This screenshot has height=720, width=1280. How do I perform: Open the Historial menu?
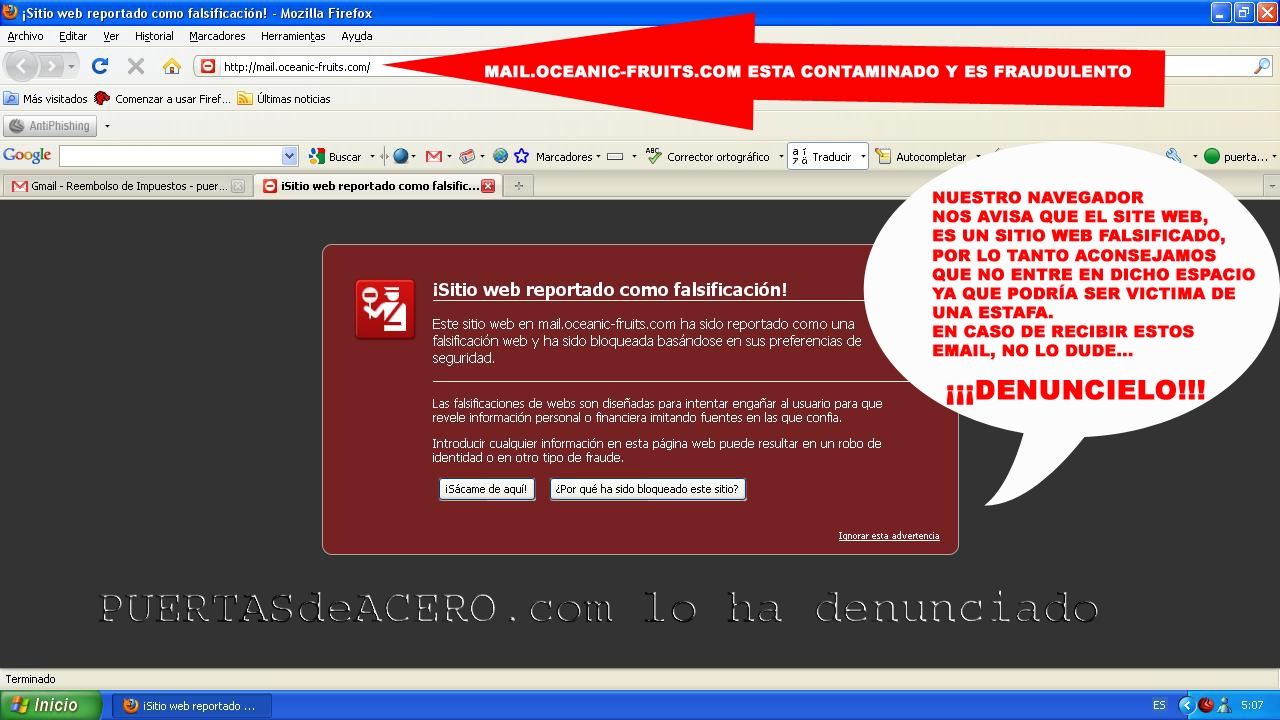click(x=154, y=36)
